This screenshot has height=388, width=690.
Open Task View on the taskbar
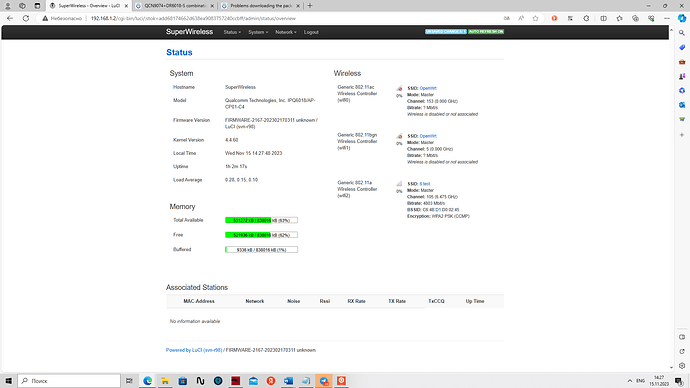click(129, 381)
